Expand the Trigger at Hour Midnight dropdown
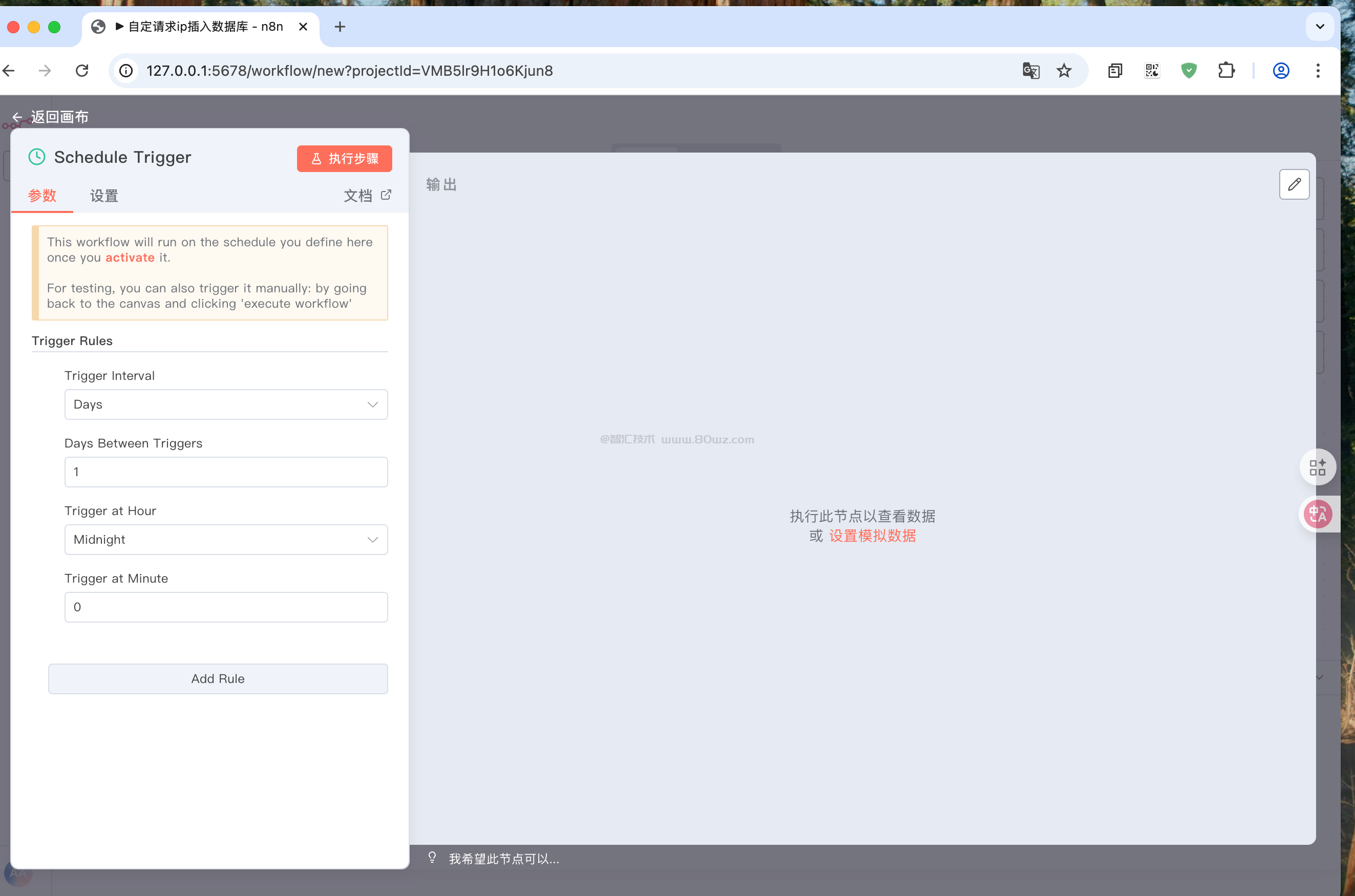The image size is (1355, 896). (226, 540)
